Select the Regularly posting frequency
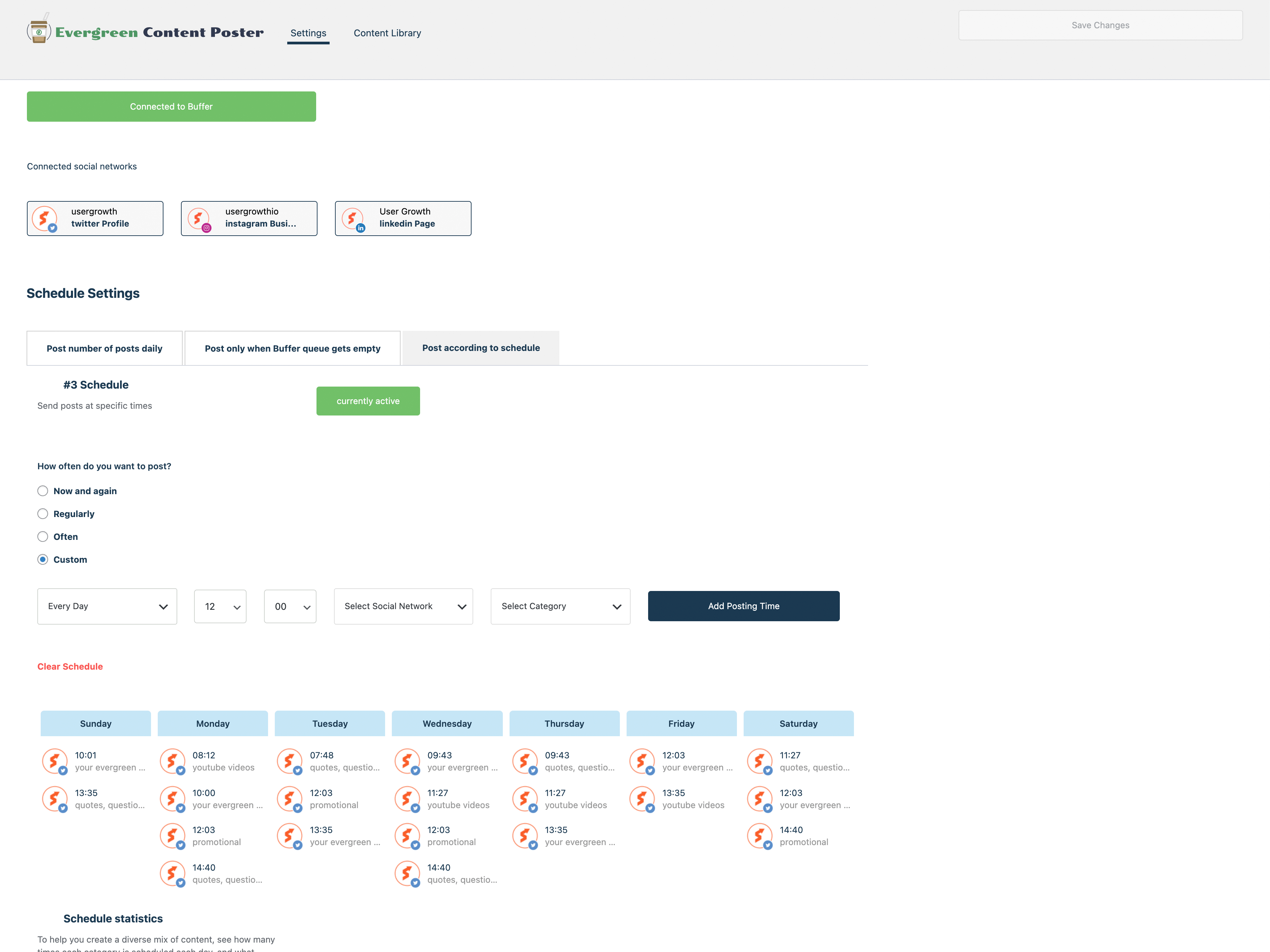1270x952 pixels. tap(42, 514)
